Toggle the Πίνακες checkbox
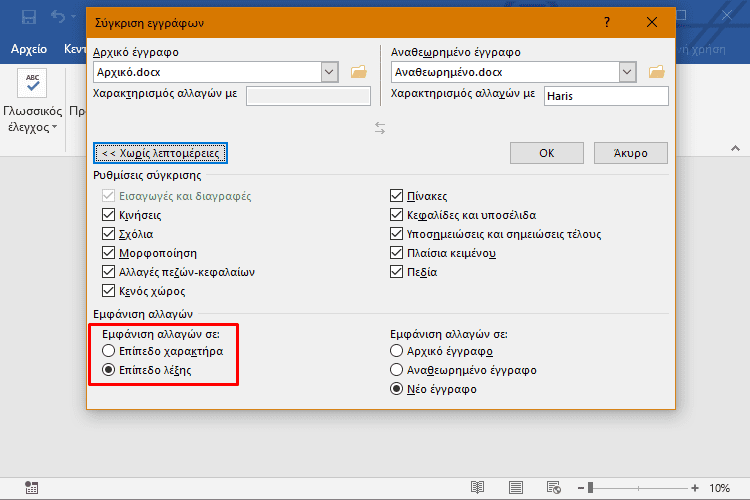This screenshot has width=750, height=500. point(397,196)
